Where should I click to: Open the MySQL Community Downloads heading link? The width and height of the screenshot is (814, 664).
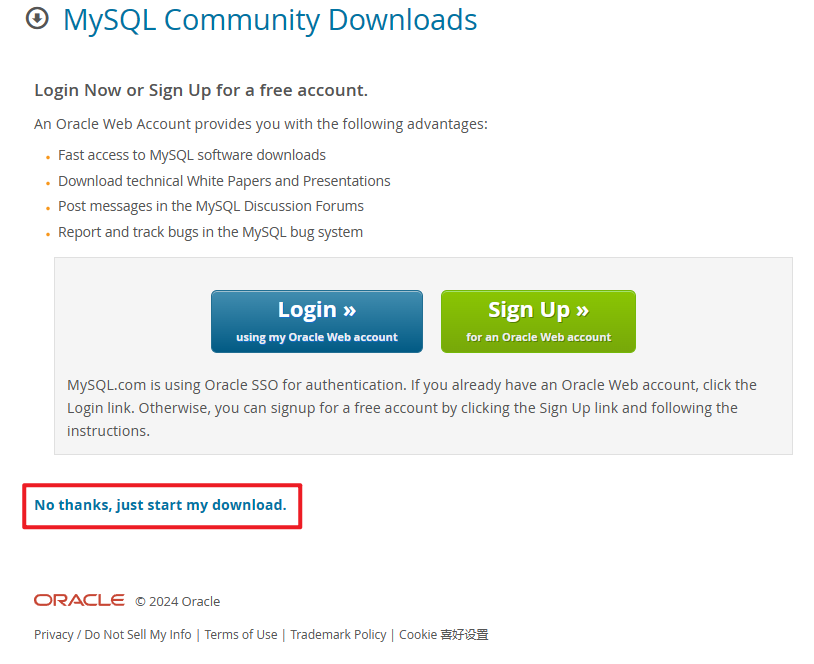click(x=270, y=21)
